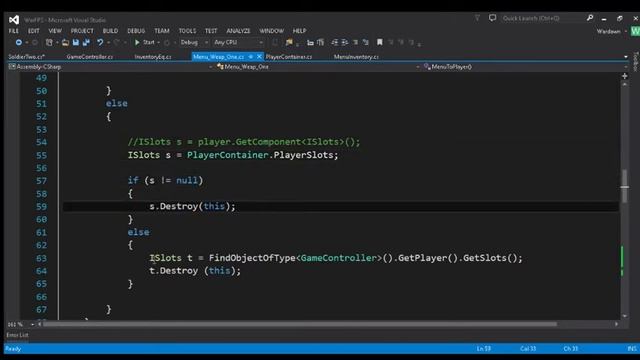Switch to the MenuInventory.cs tab
This screenshot has width=640, height=360.
(356, 57)
